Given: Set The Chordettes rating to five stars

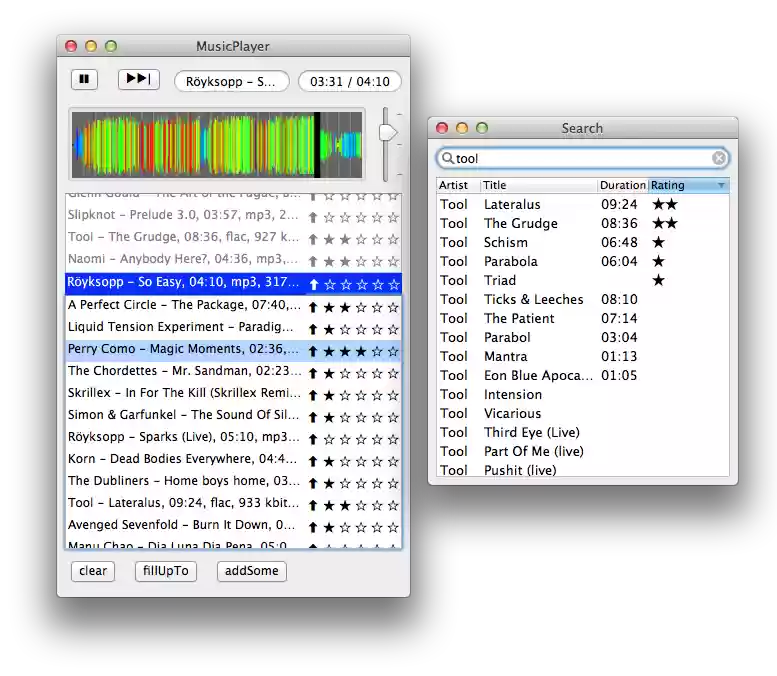Looking at the screenshot, I should [393, 373].
